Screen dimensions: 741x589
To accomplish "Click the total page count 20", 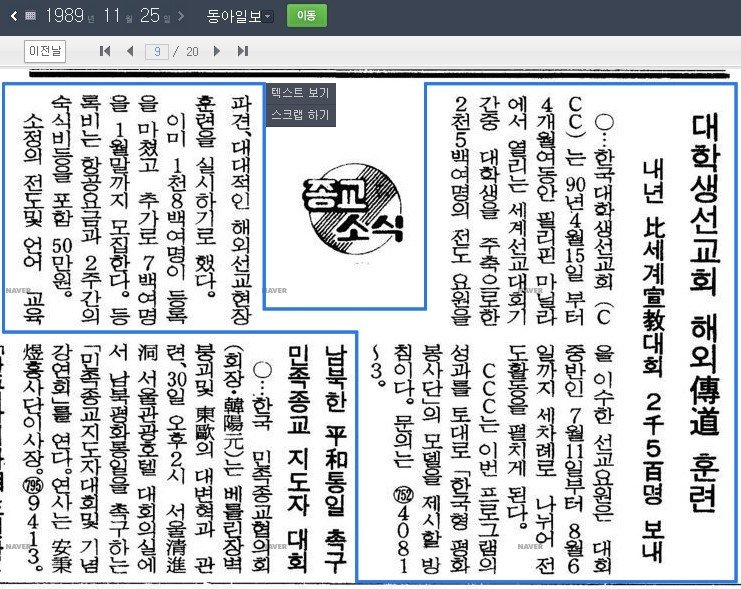I will point(192,52).
